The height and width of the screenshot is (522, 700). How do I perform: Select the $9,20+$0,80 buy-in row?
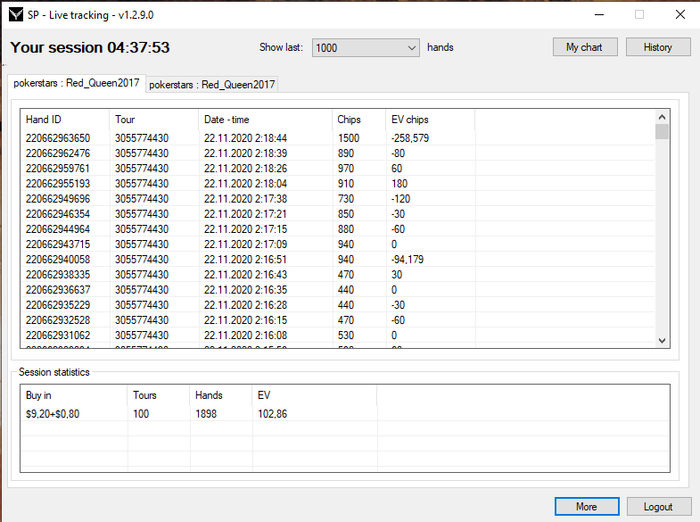[x=345, y=414]
